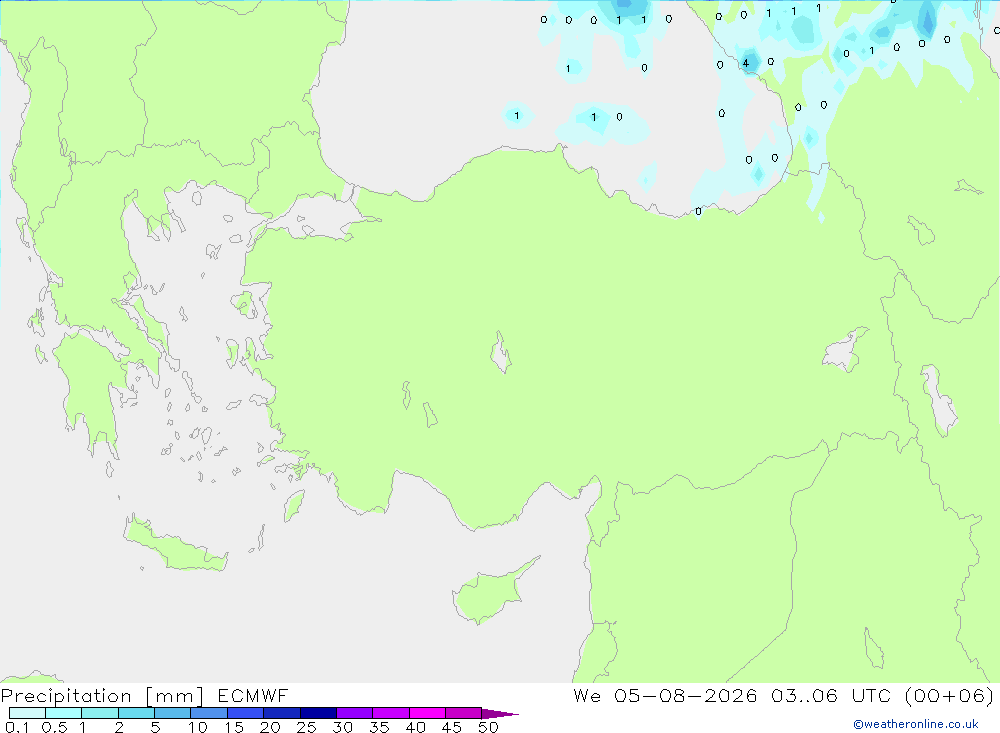Click the "0.1" legend scale label

[17, 727]
